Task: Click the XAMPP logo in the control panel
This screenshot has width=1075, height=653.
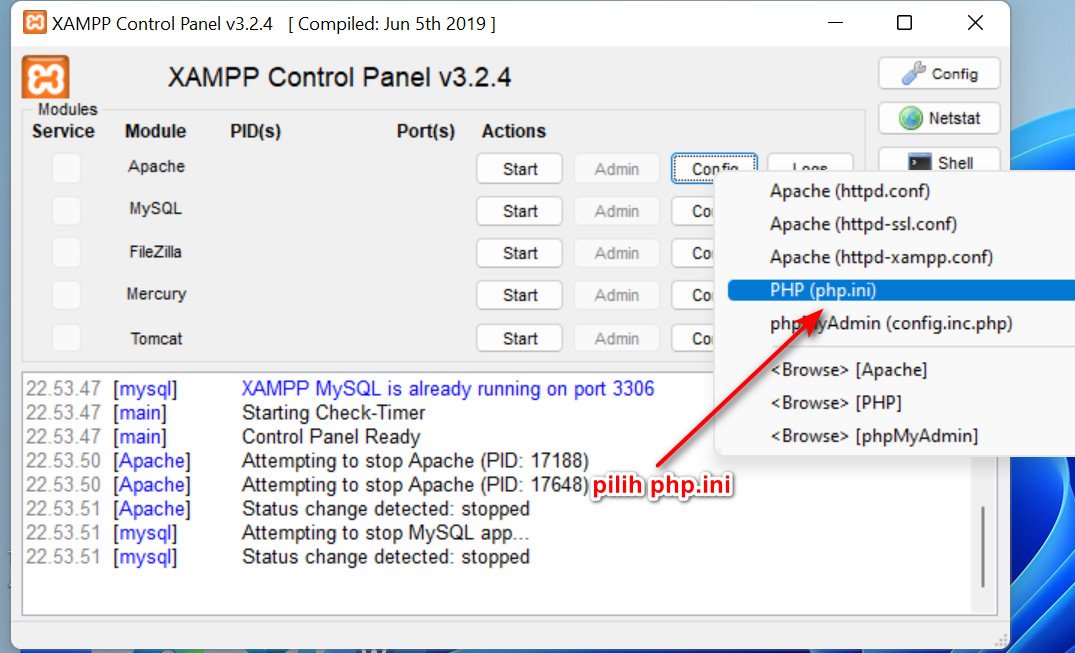Action: (45, 77)
